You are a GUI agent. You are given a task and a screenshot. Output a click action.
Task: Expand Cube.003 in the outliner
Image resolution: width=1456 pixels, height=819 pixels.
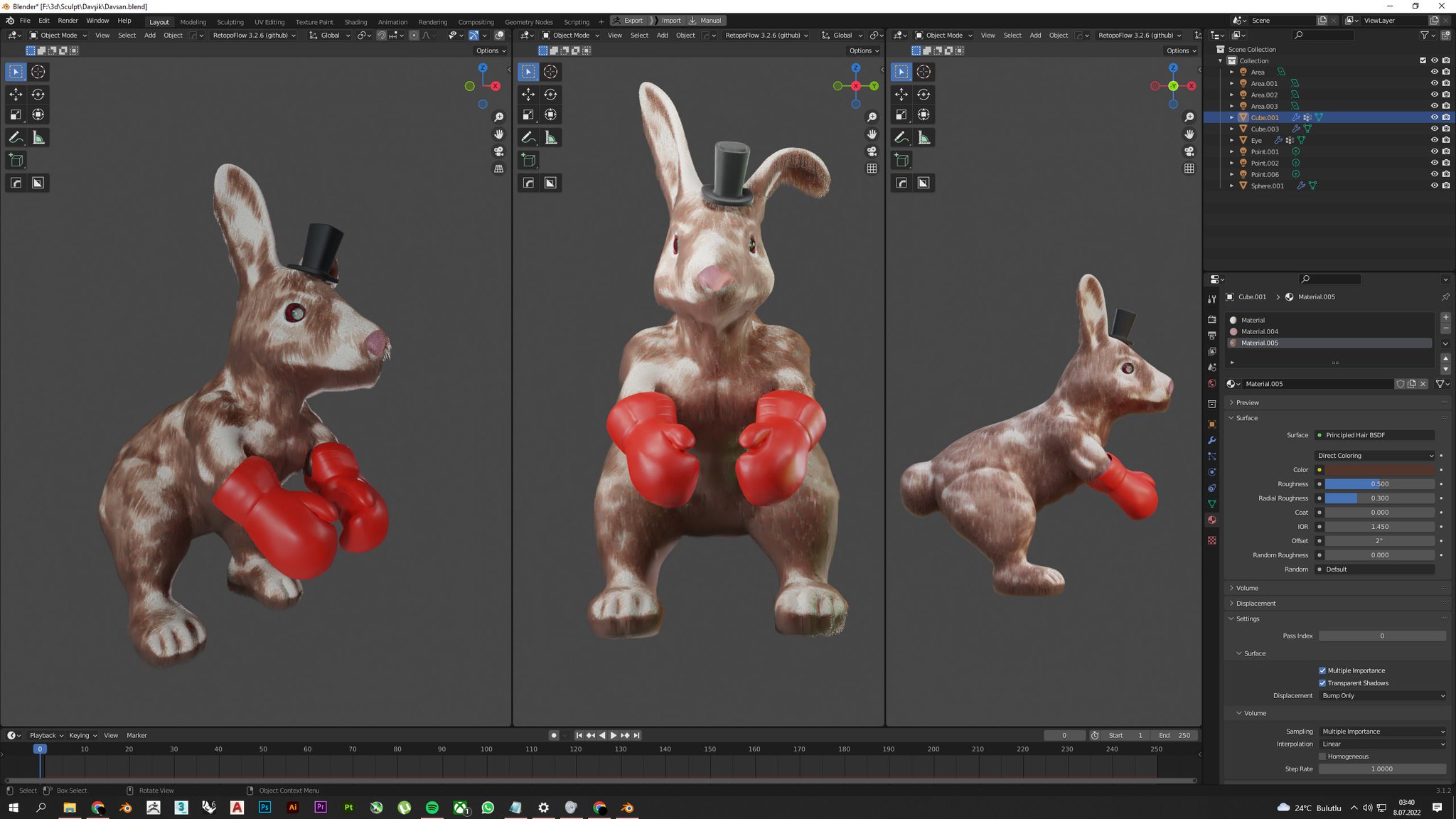(1232, 129)
